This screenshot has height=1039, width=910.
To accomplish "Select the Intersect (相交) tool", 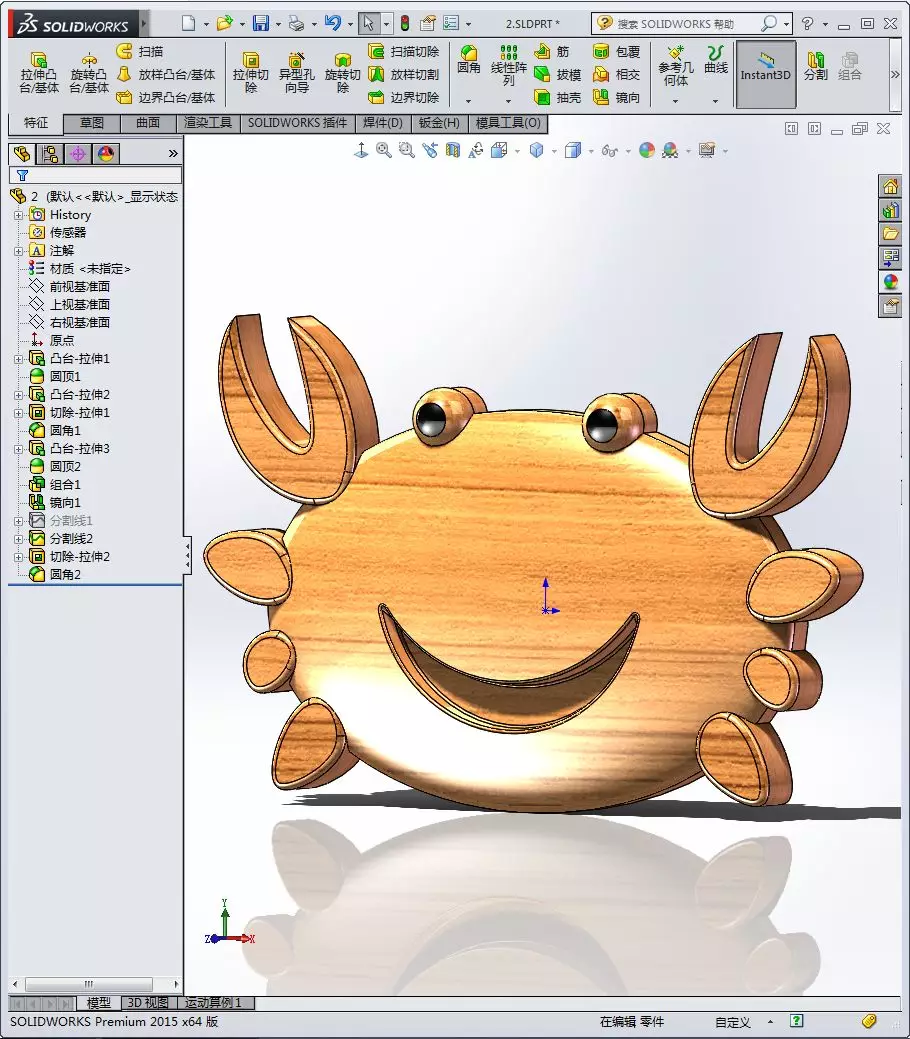I will [616, 74].
